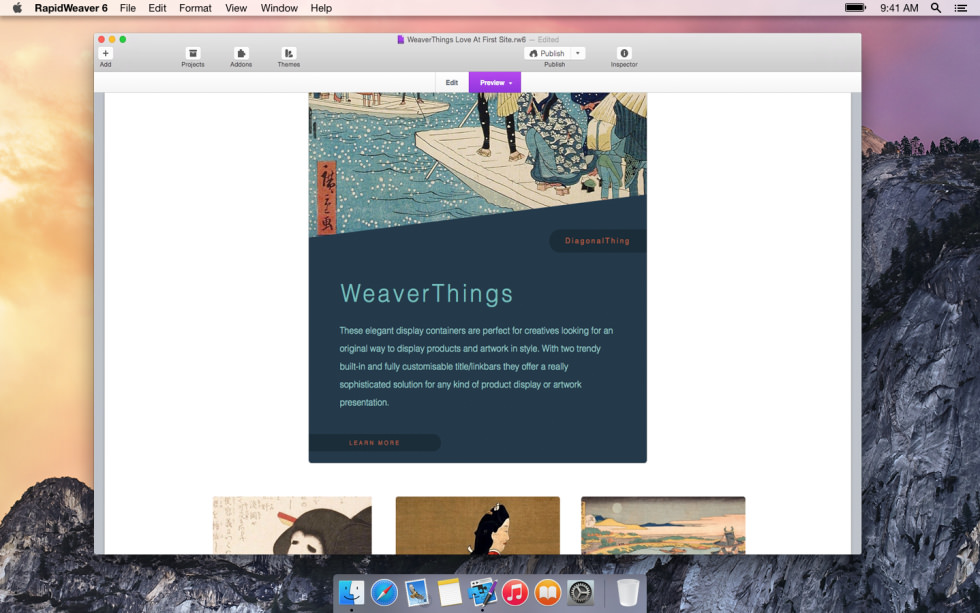
Task: Open the Projects toolbar icon
Action: (x=193, y=54)
